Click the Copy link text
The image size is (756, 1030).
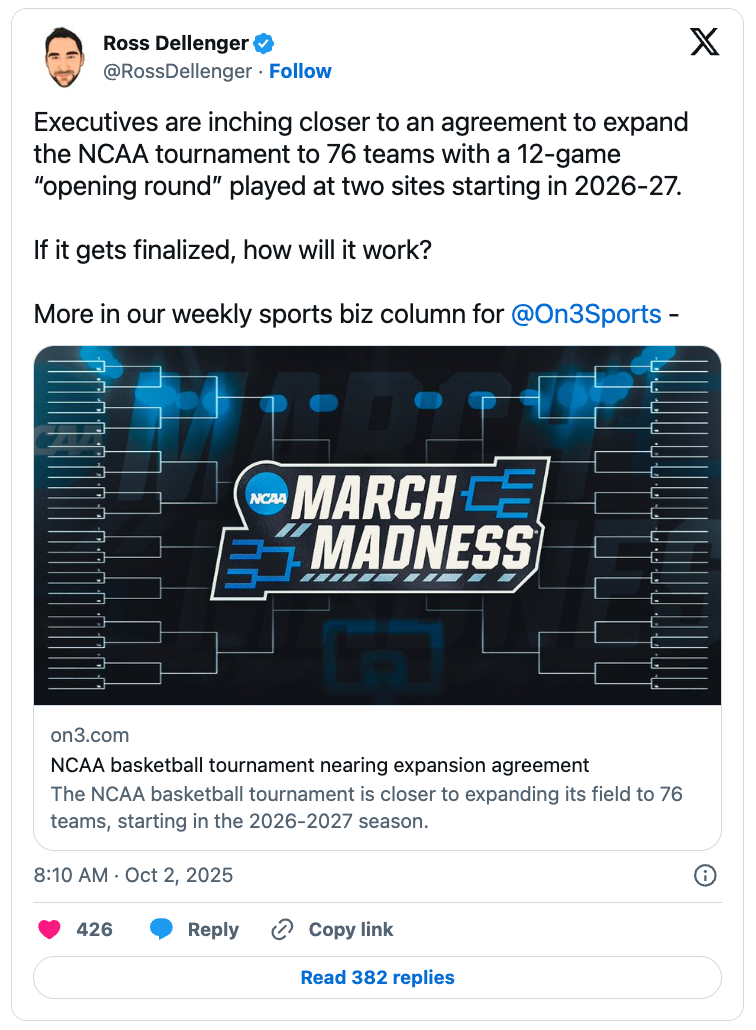(351, 929)
